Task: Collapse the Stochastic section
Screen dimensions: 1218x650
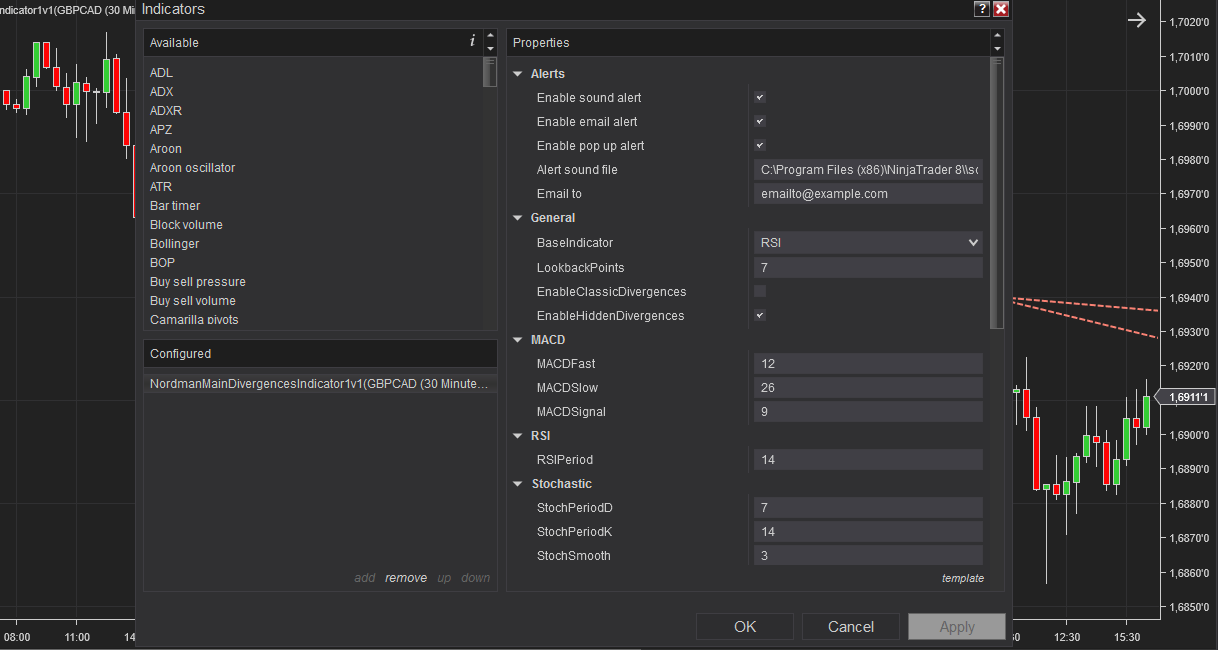Action: pyautogui.click(x=518, y=484)
